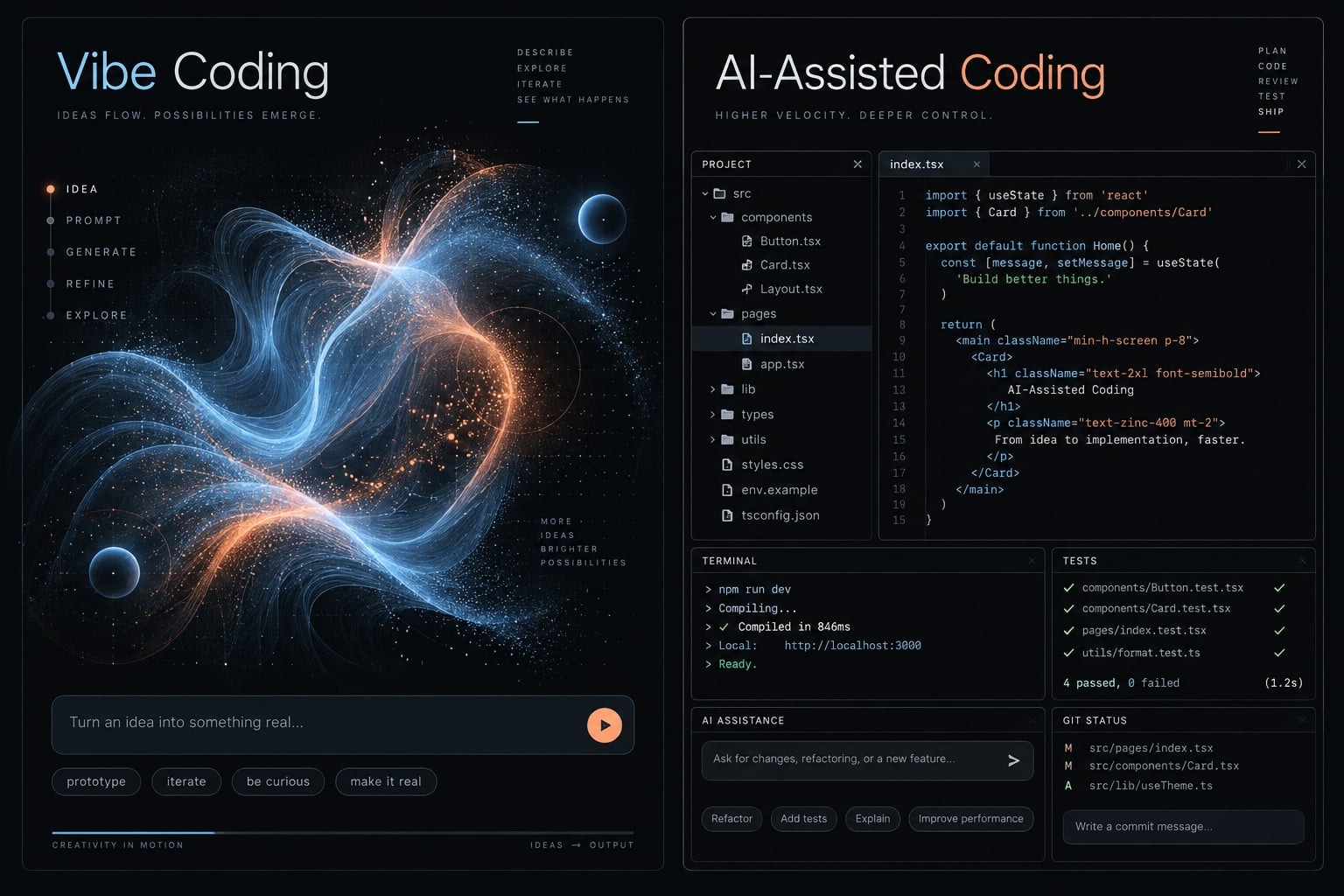The height and width of the screenshot is (896, 1344).
Task: Click the Card.tsx file icon
Action: pos(746,264)
